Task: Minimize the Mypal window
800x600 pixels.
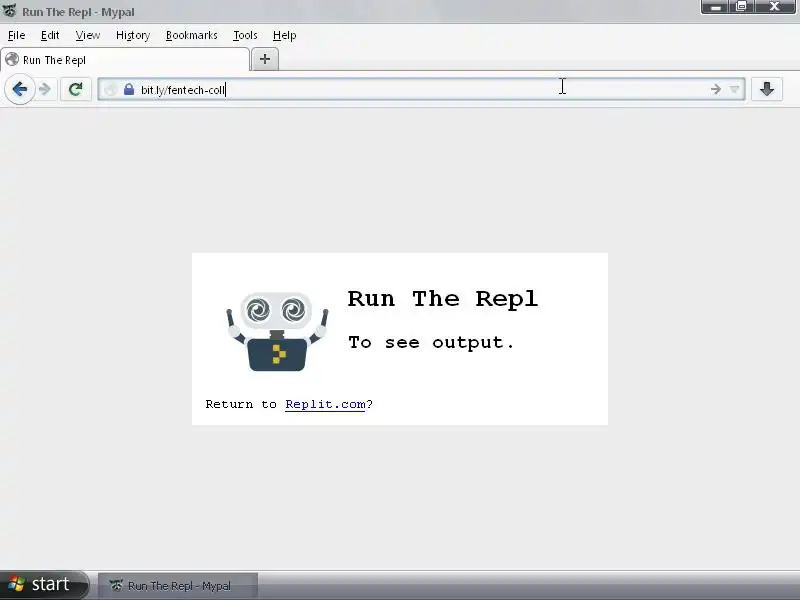Action: (x=715, y=7)
